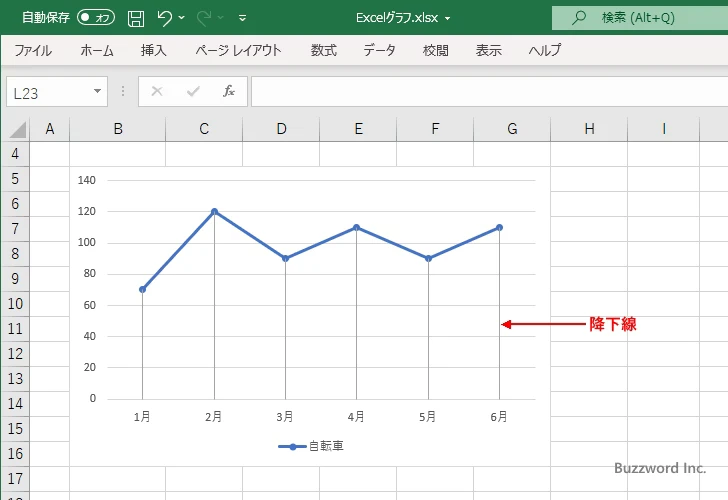
Task: Open the ページ レイアウト tab
Action: pyautogui.click(x=238, y=50)
